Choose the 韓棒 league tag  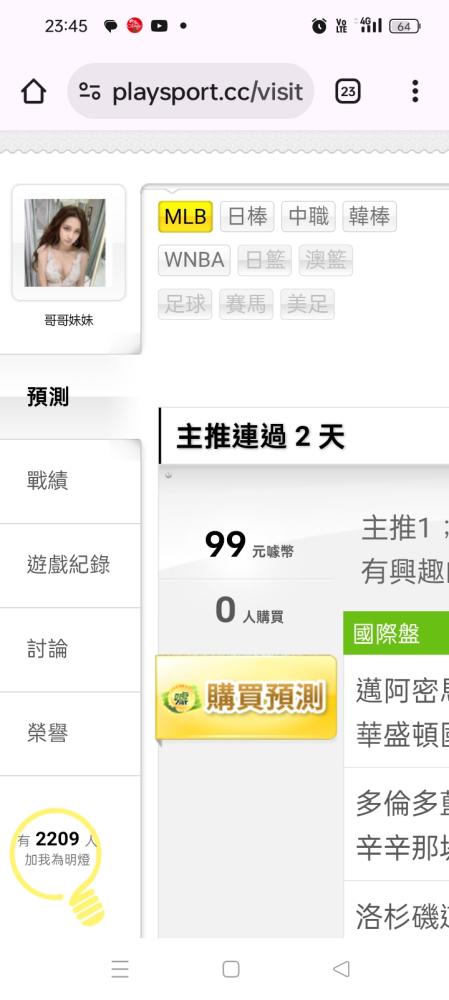point(369,217)
